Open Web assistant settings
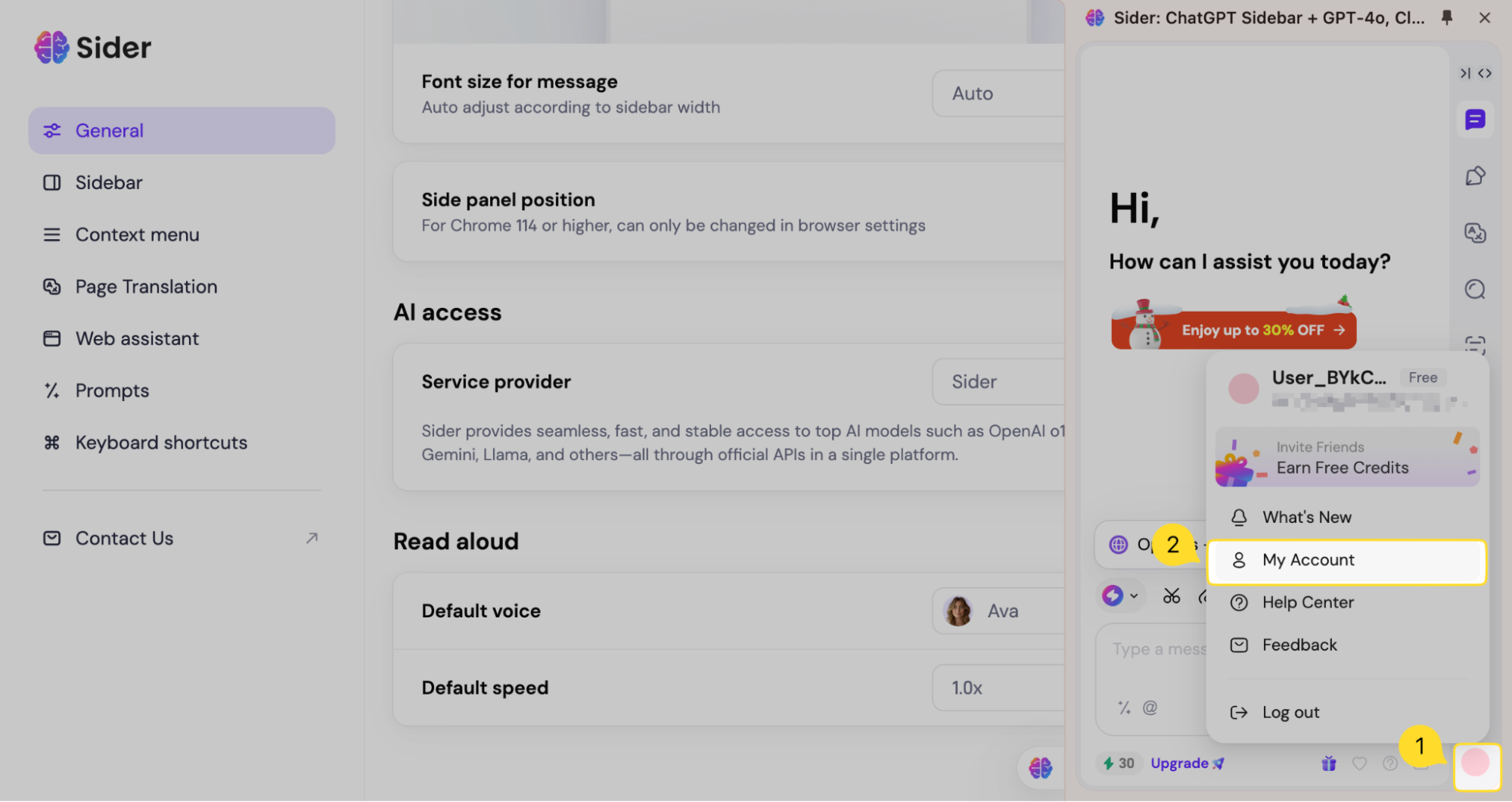Image resolution: width=1512 pixels, height=802 pixels. (x=182, y=339)
